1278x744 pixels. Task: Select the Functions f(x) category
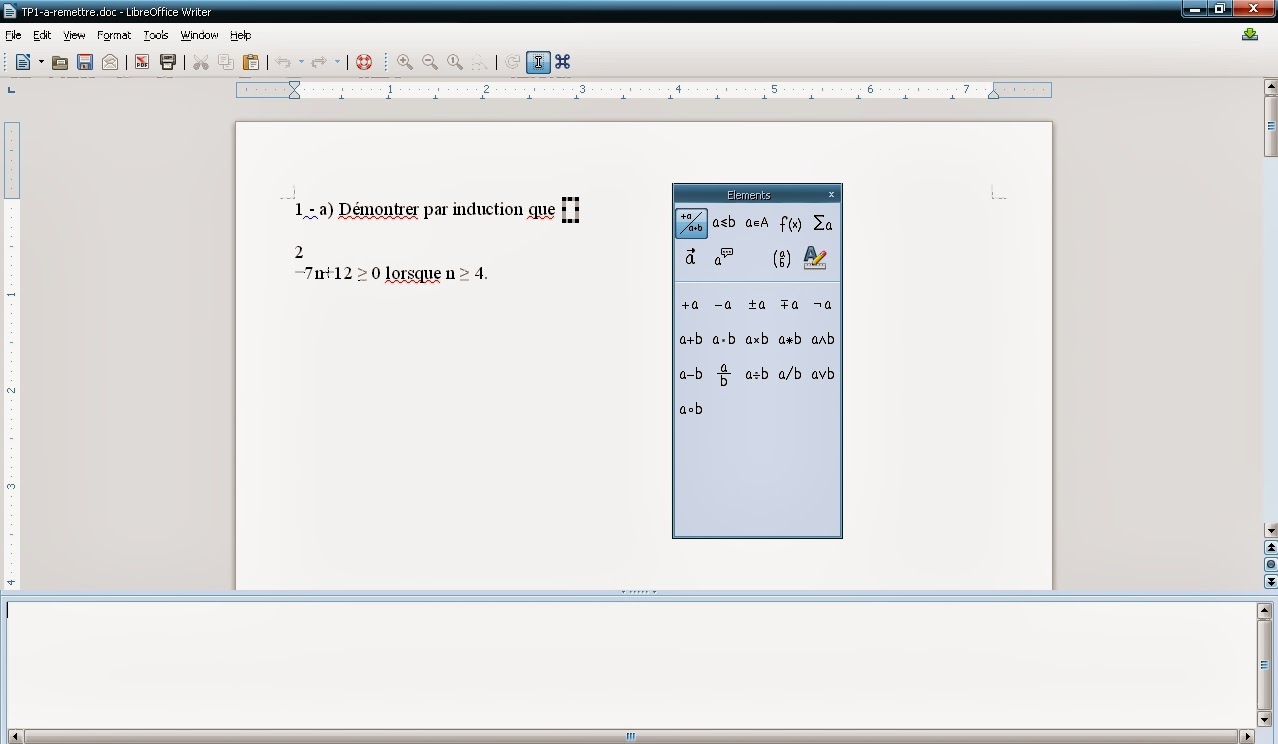point(789,223)
